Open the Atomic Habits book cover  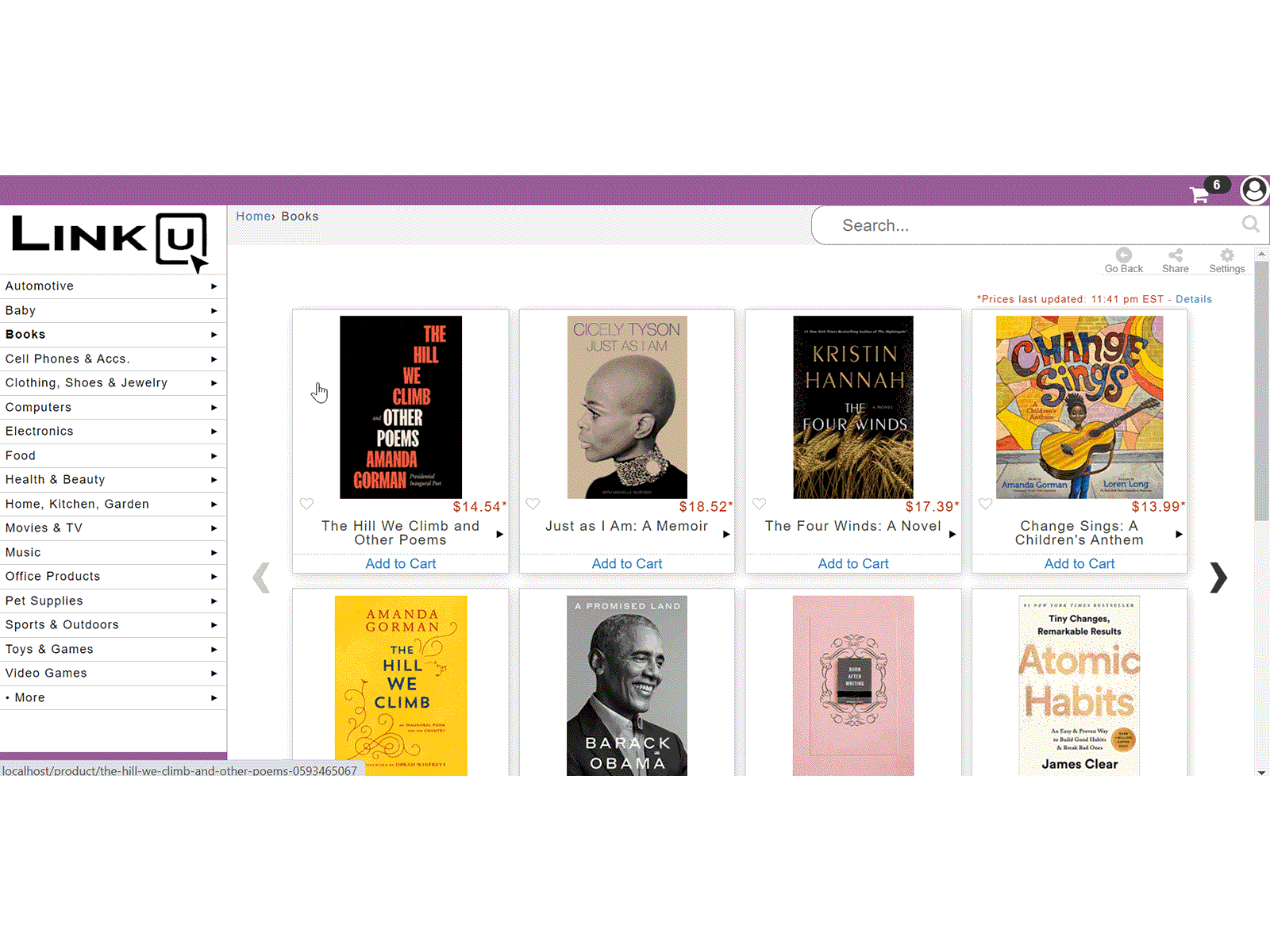1079,685
